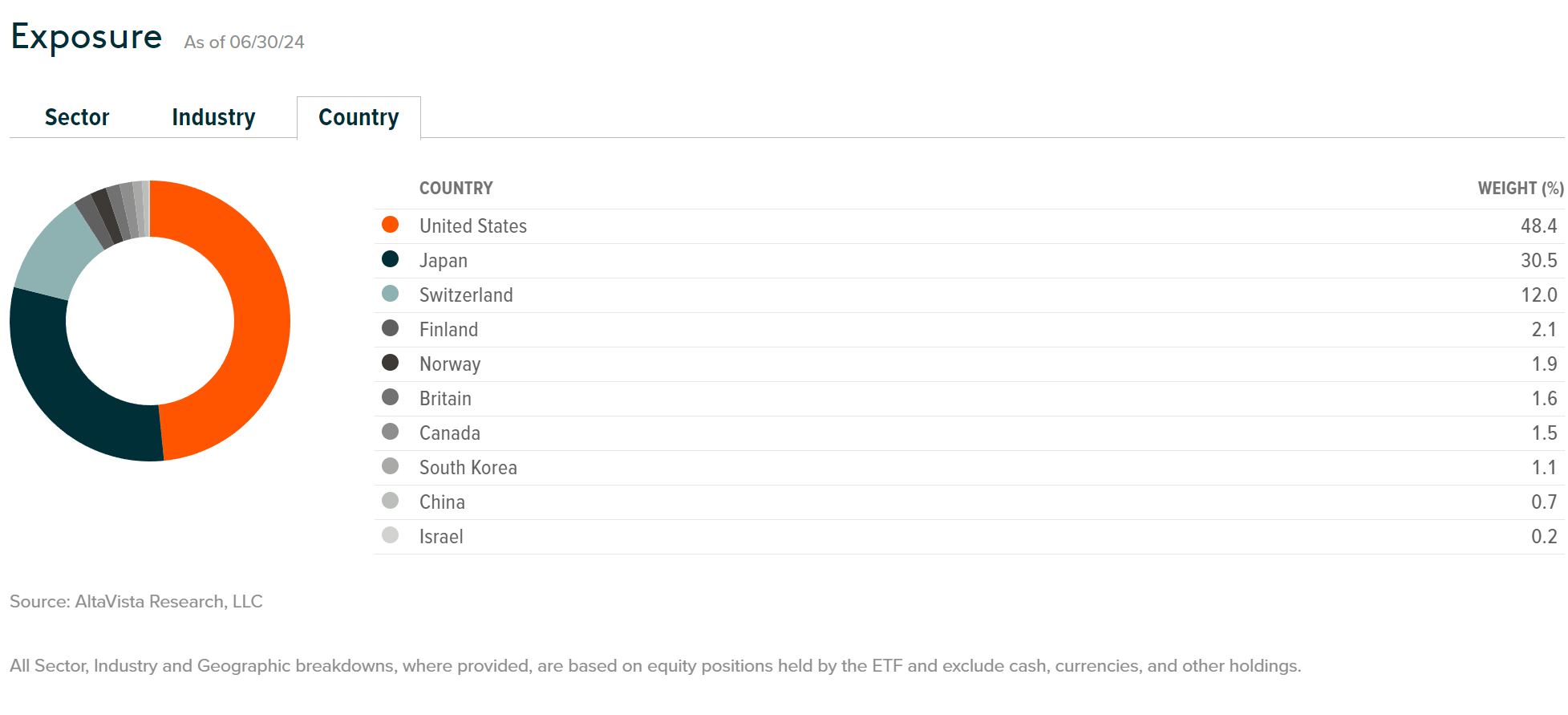Click the Israel legend dot

(x=392, y=535)
